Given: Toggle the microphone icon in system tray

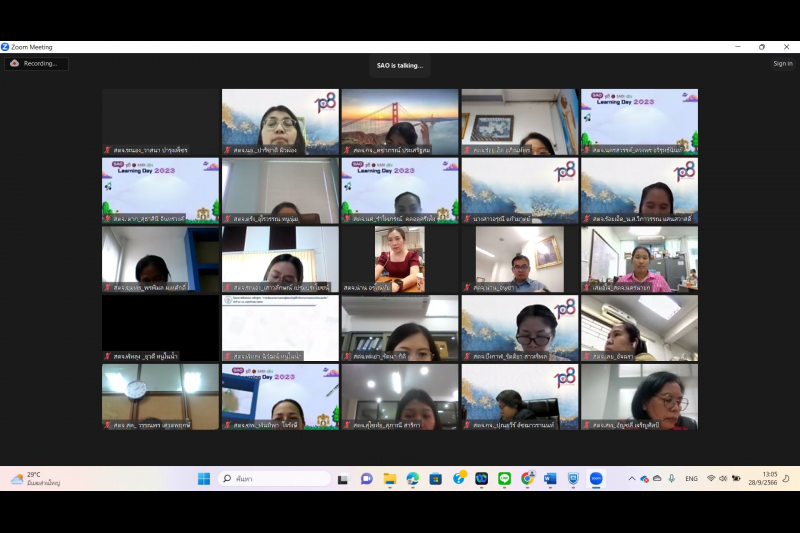Looking at the screenshot, I should click(671, 479).
